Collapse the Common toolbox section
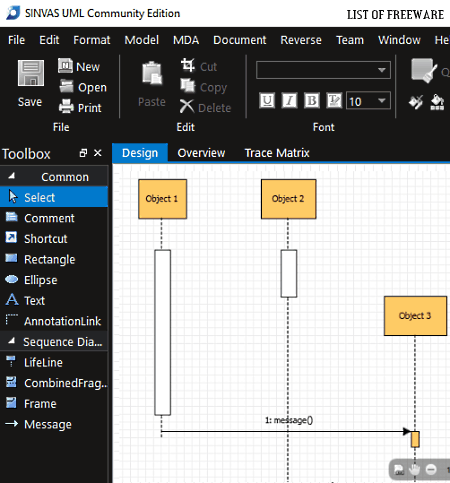 pos(11,176)
